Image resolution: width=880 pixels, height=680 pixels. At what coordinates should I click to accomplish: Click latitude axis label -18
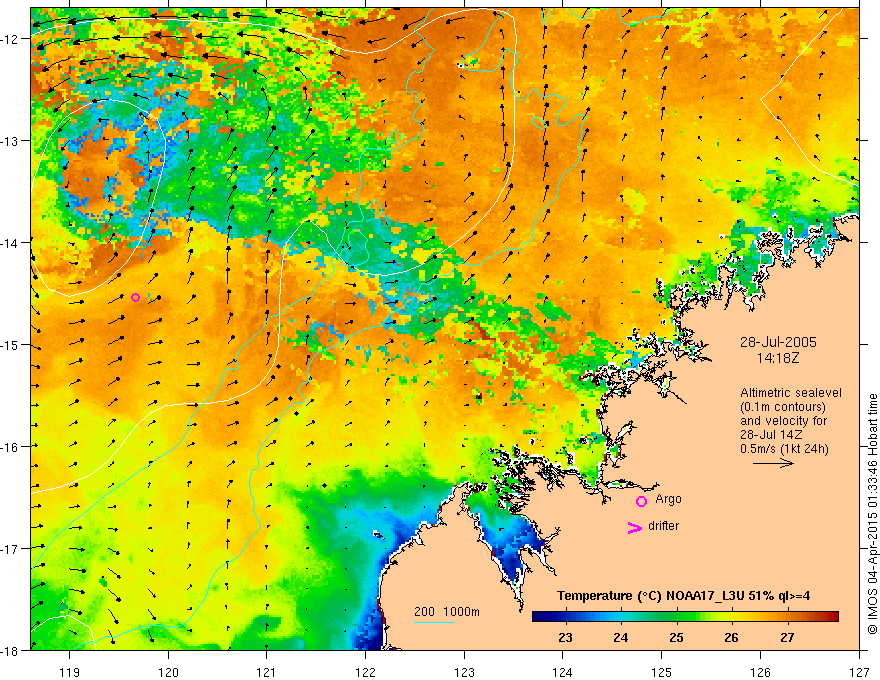pos(11,651)
